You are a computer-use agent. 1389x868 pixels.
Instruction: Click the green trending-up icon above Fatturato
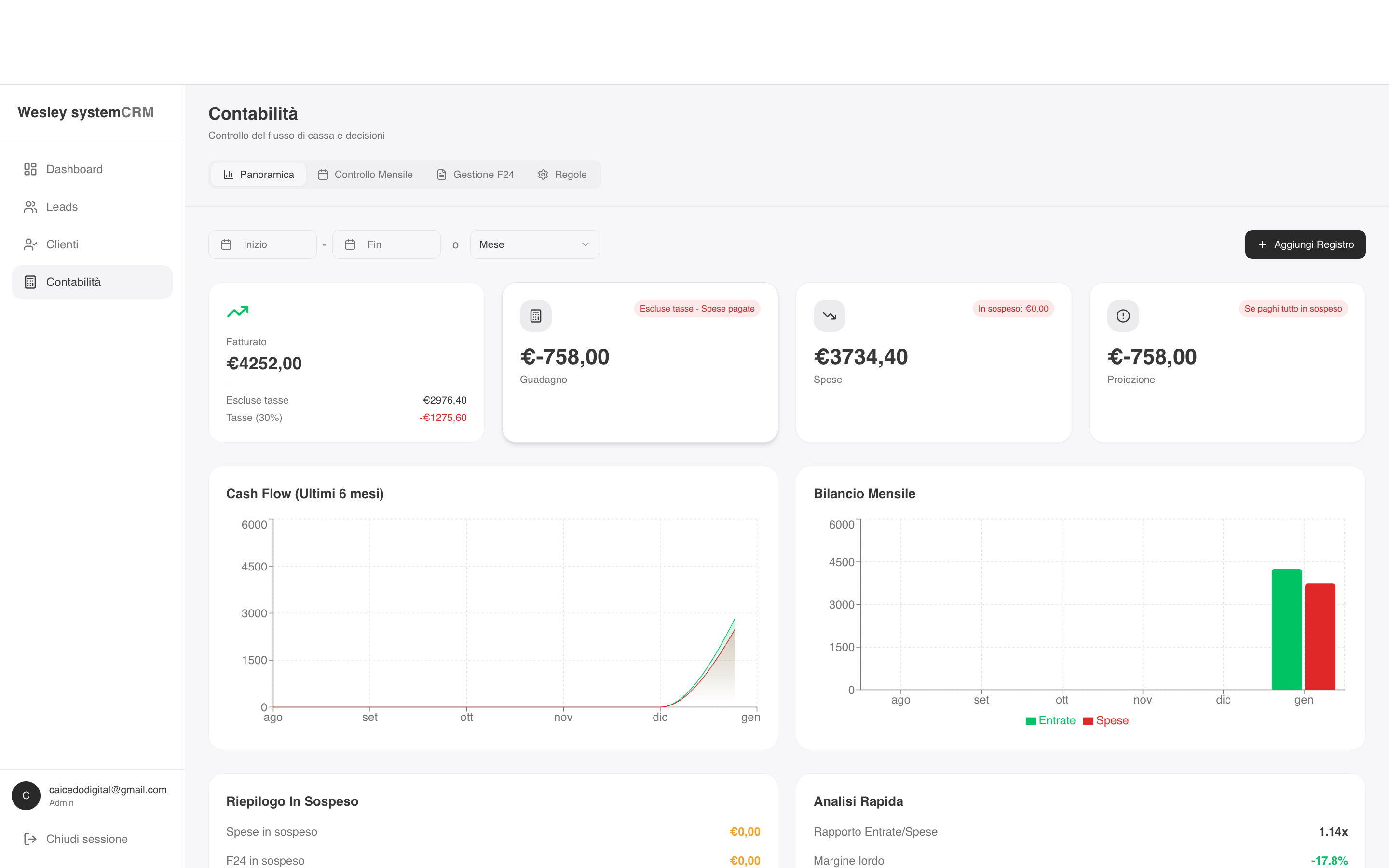click(238, 311)
